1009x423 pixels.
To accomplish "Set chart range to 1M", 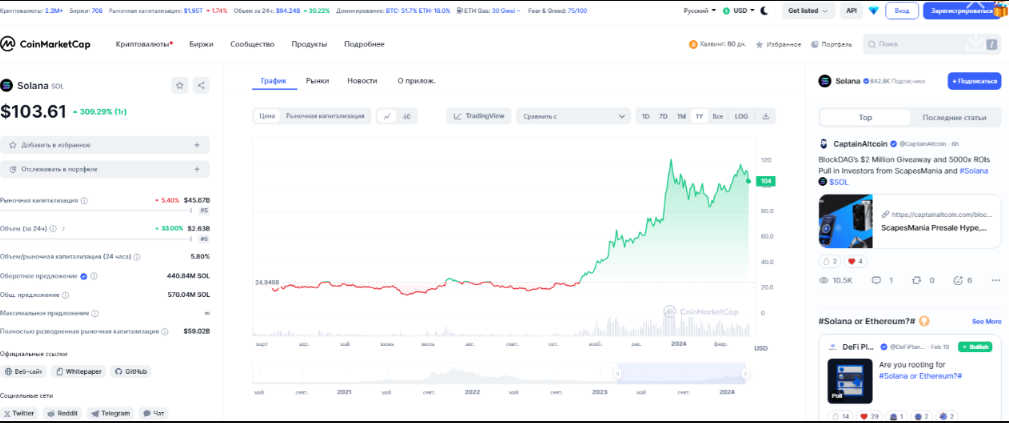I will tap(681, 117).
